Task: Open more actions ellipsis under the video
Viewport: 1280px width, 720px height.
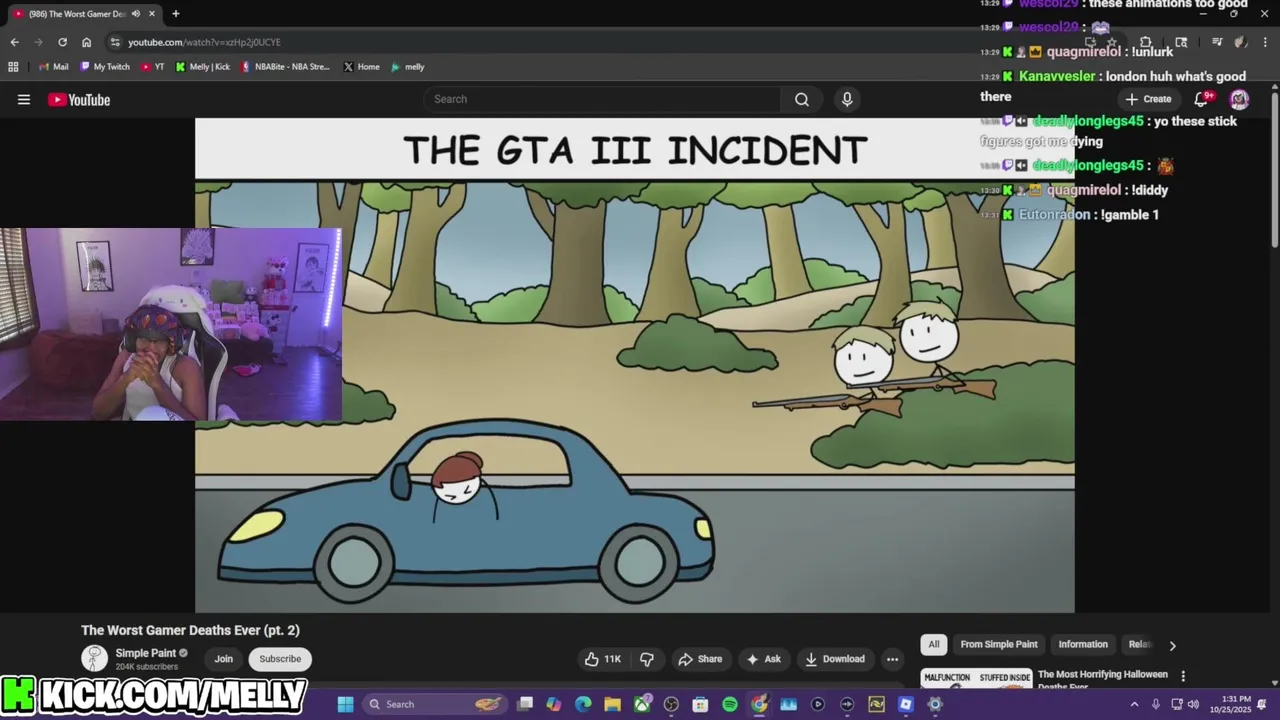Action: (892, 659)
